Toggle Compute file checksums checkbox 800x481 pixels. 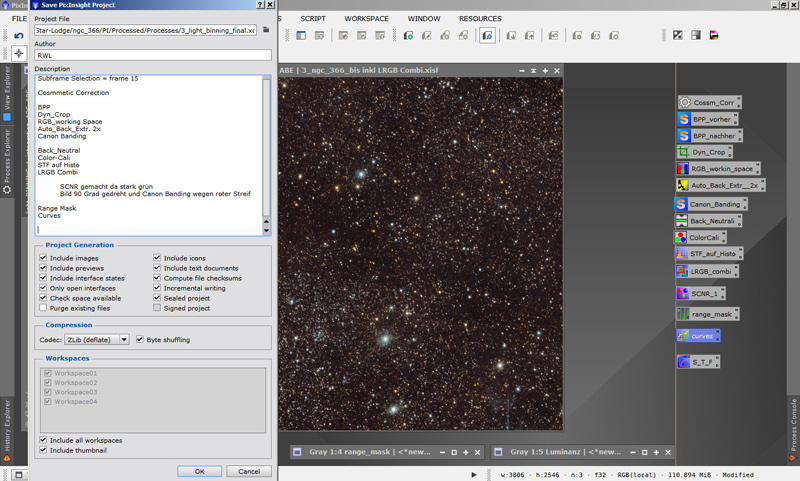click(157, 277)
